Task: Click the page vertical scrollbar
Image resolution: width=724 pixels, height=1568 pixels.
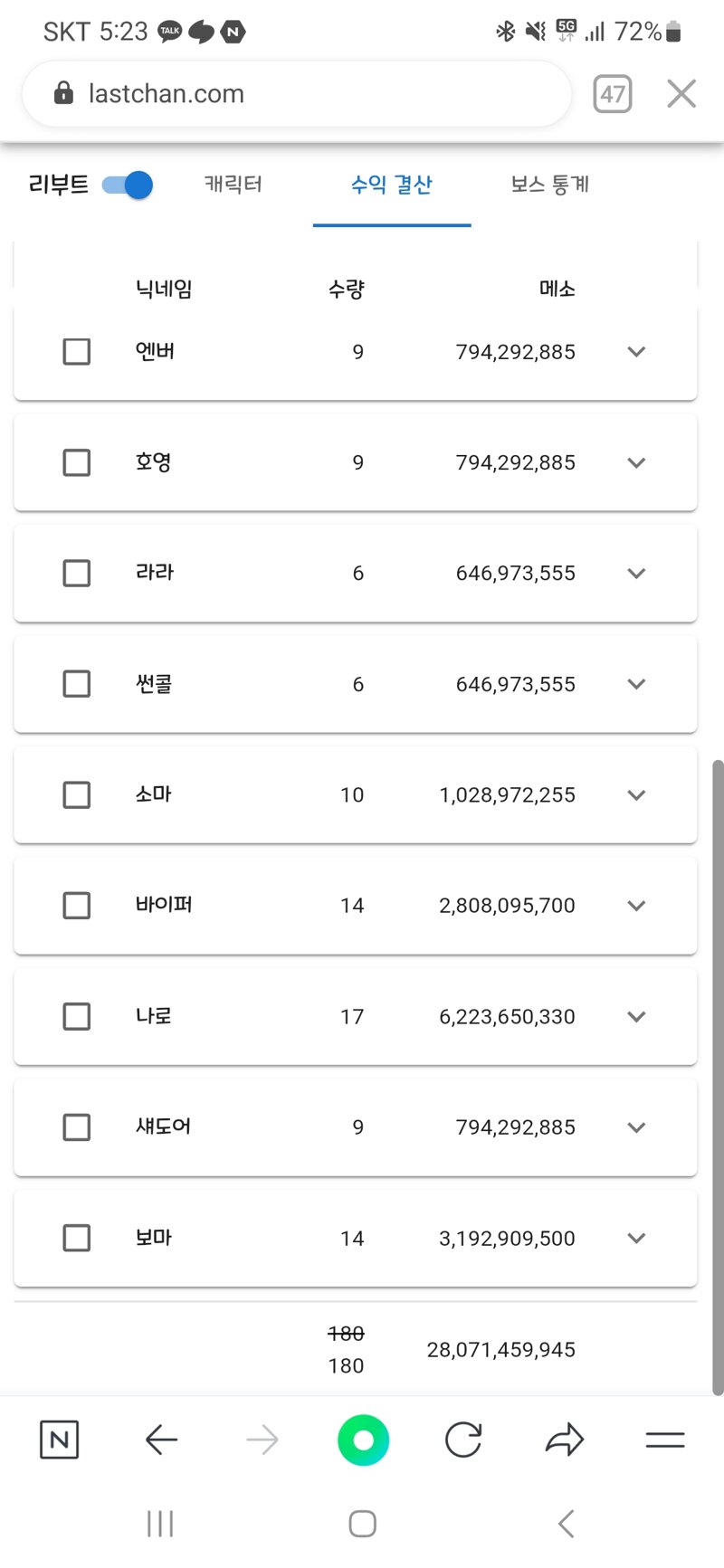Action: point(718,1077)
